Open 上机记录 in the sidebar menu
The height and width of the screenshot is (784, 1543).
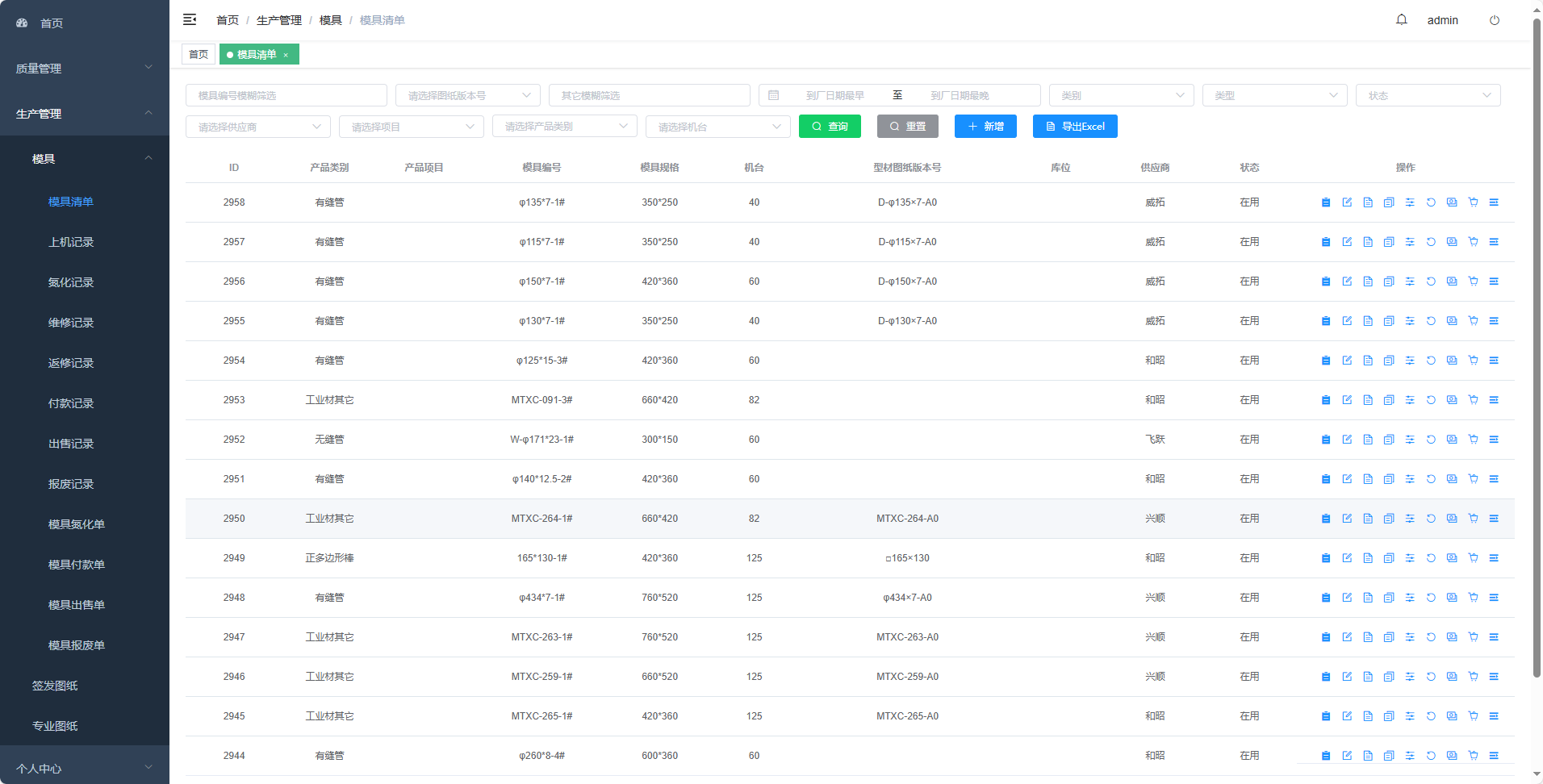[71, 242]
